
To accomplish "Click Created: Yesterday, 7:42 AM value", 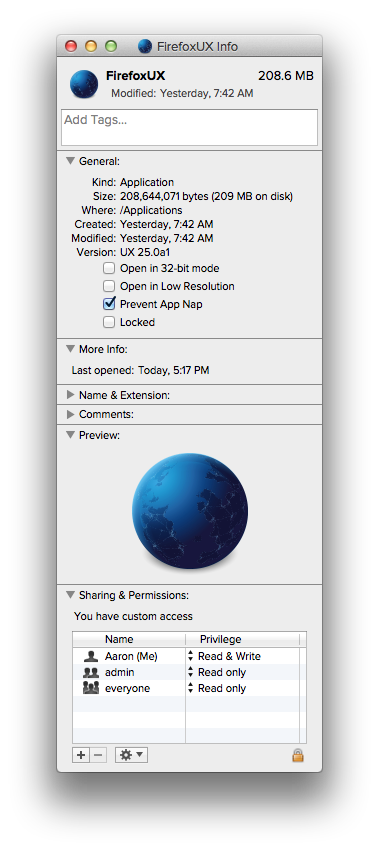I will (166, 224).
